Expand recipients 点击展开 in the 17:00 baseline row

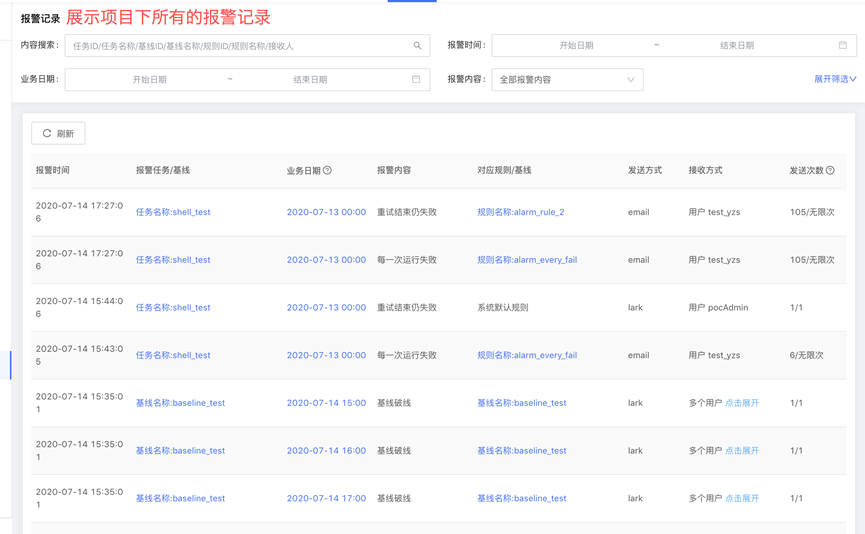click(742, 498)
